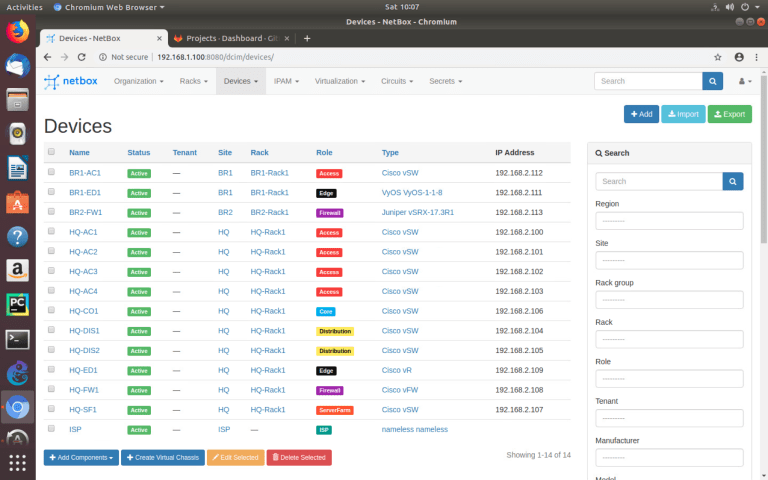This screenshot has width=768, height=480.
Task: Click the top navbar search magnifier button
Action: pyautogui.click(x=713, y=81)
